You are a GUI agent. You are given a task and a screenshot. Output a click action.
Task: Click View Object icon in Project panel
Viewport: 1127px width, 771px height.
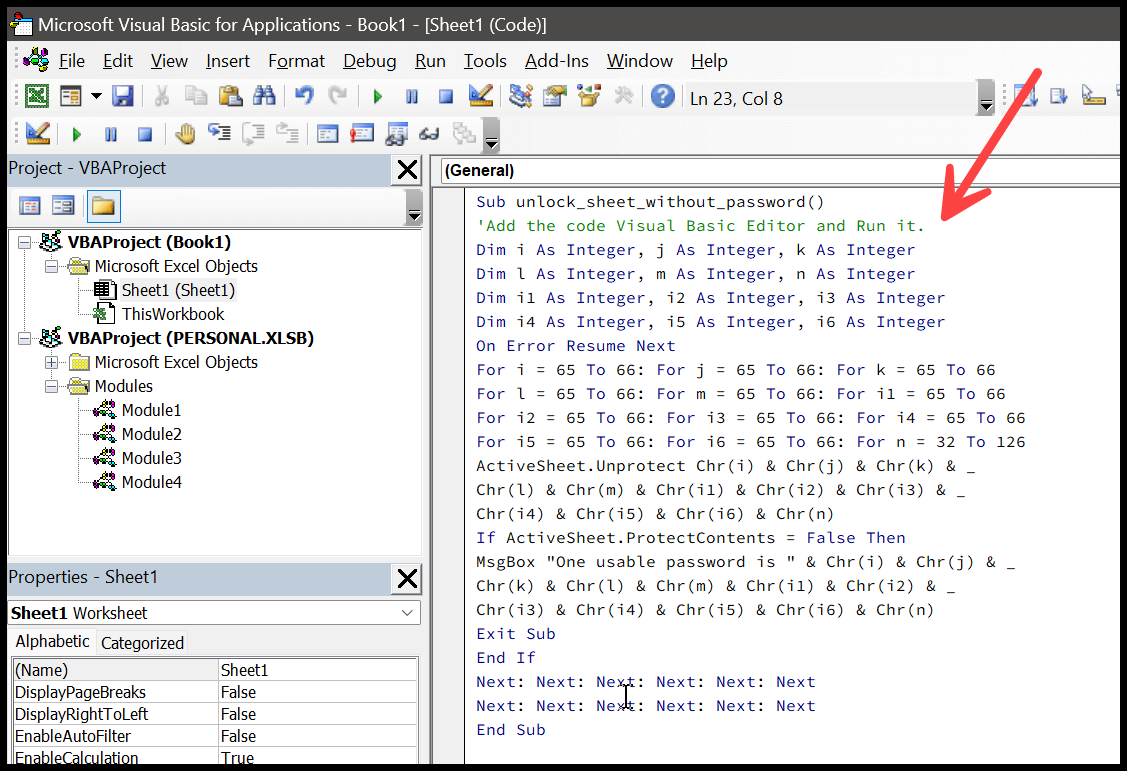(x=63, y=206)
